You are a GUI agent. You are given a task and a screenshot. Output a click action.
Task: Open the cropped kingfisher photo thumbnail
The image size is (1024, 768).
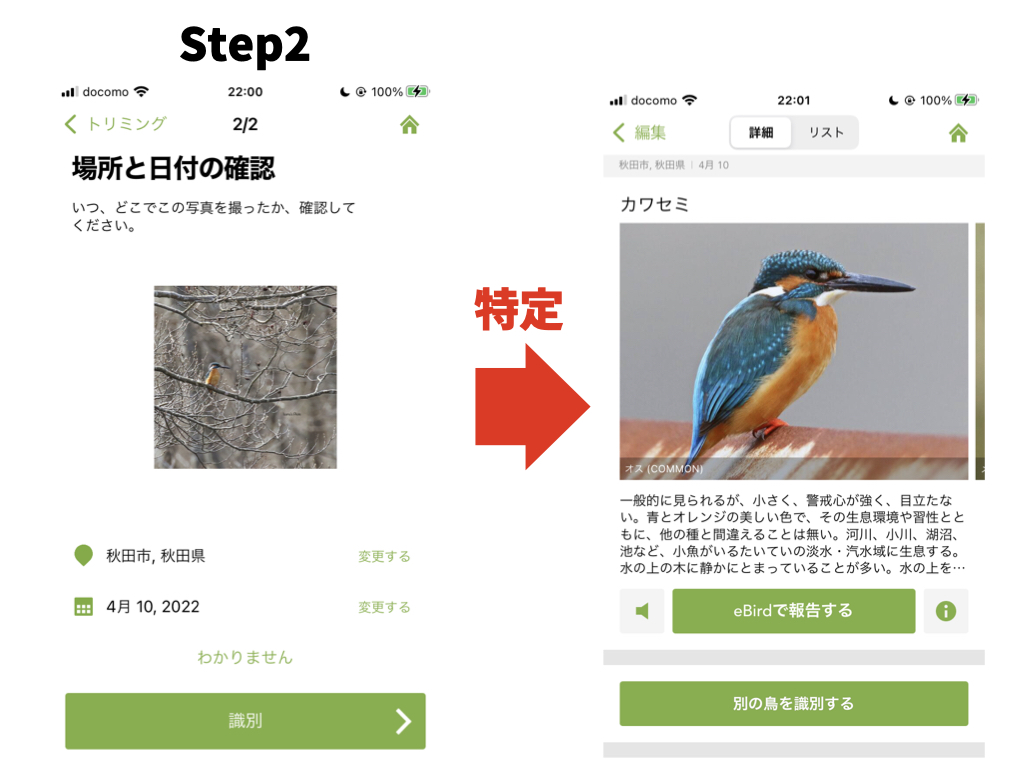[x=246, y=377]
